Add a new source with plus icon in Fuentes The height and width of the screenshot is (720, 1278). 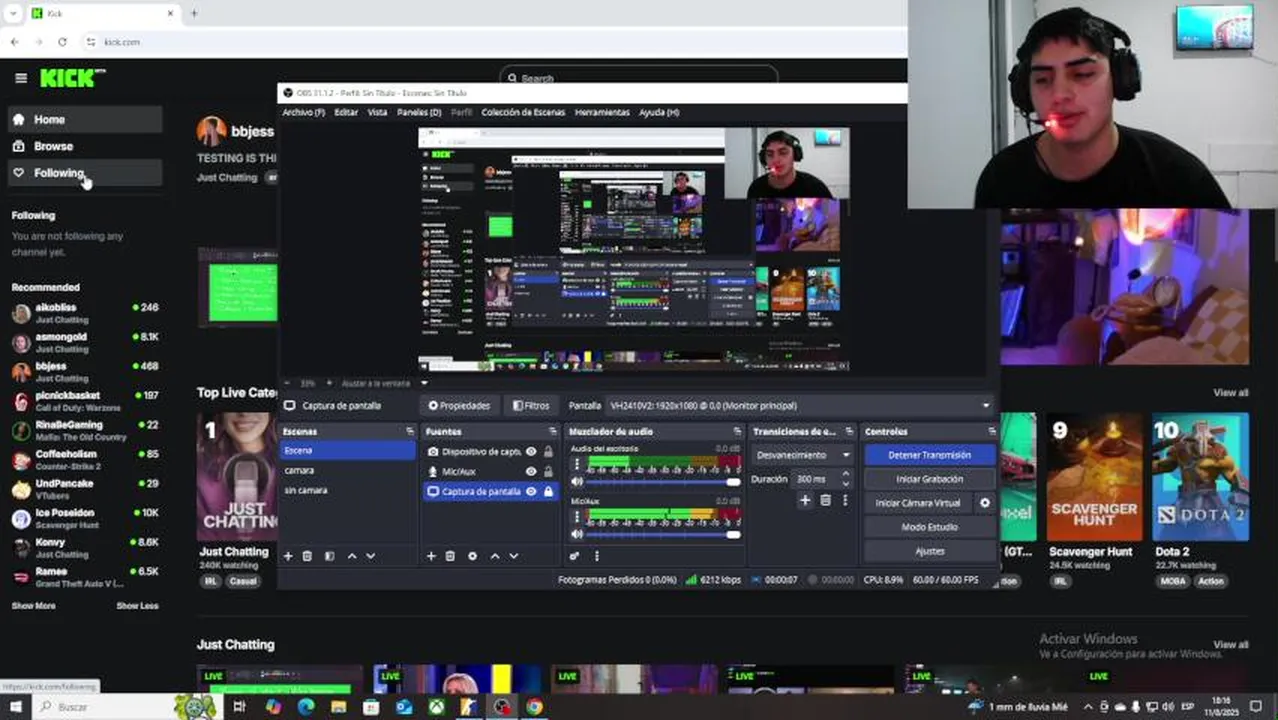point(431,556)
